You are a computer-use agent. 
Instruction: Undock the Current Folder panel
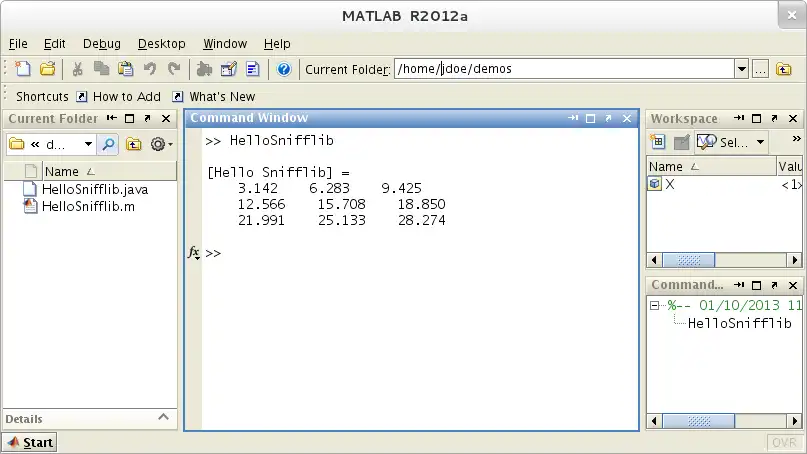pos(148,118)
